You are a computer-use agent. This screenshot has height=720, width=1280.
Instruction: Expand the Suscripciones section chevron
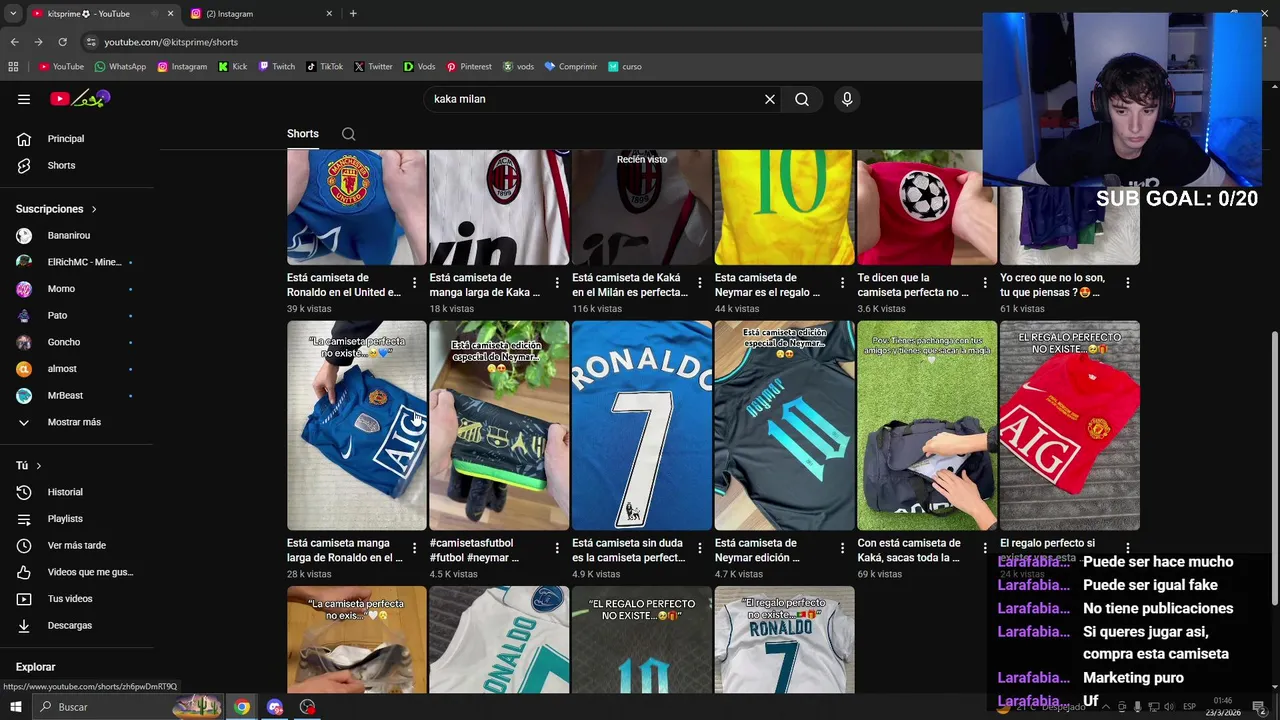tap(94, 209)
